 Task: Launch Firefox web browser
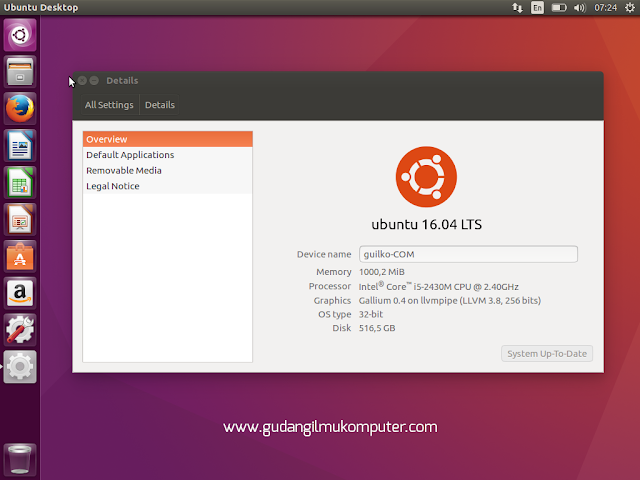[20, 109]
